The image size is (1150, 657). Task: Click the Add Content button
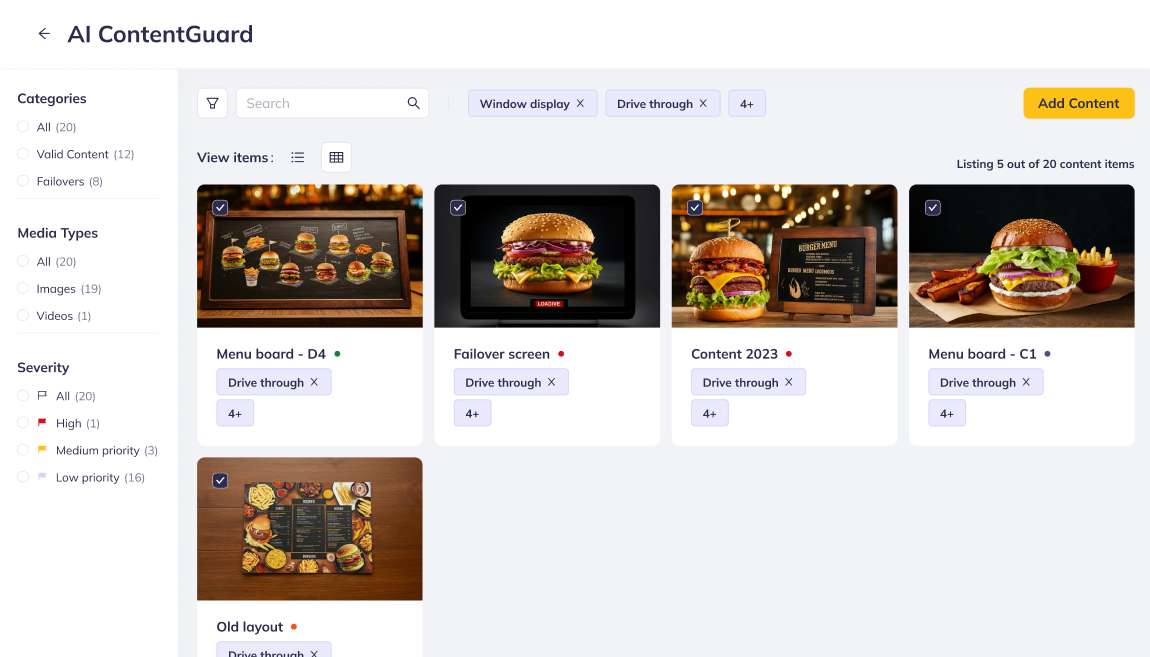1078,103
